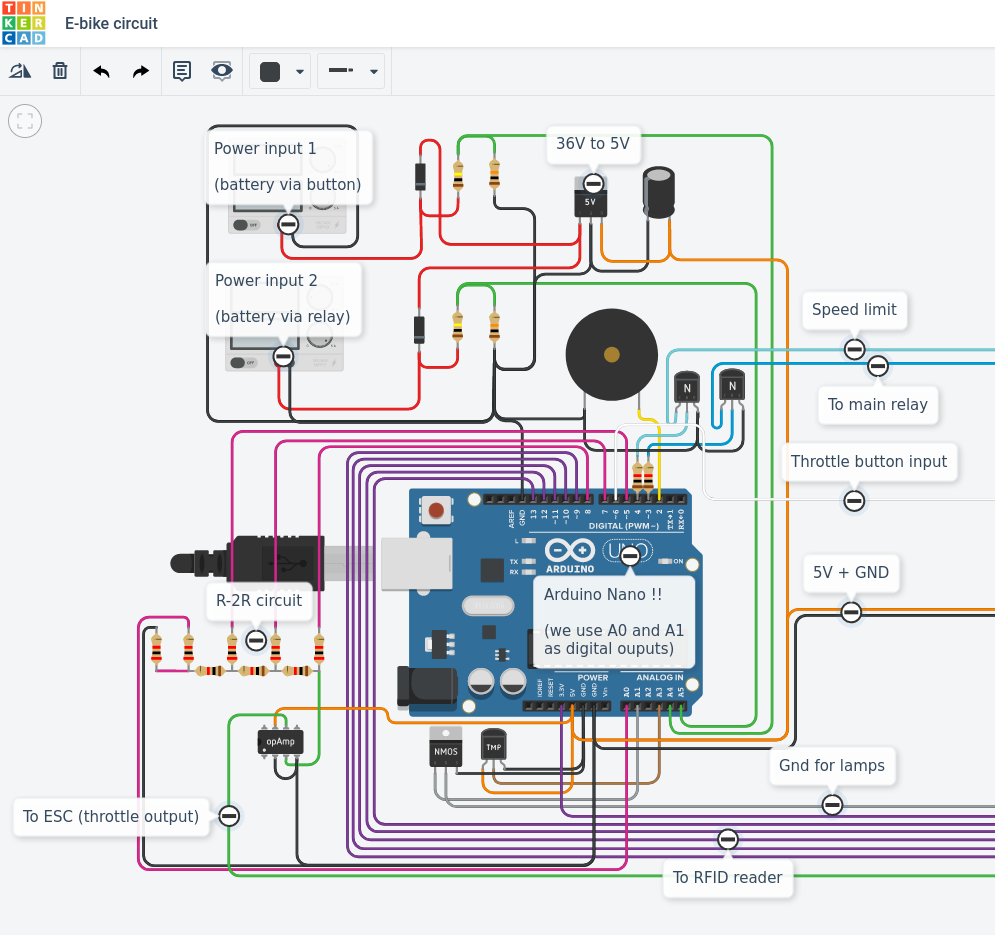Click the black piezo buzzer component

click(x=612, y=354)
